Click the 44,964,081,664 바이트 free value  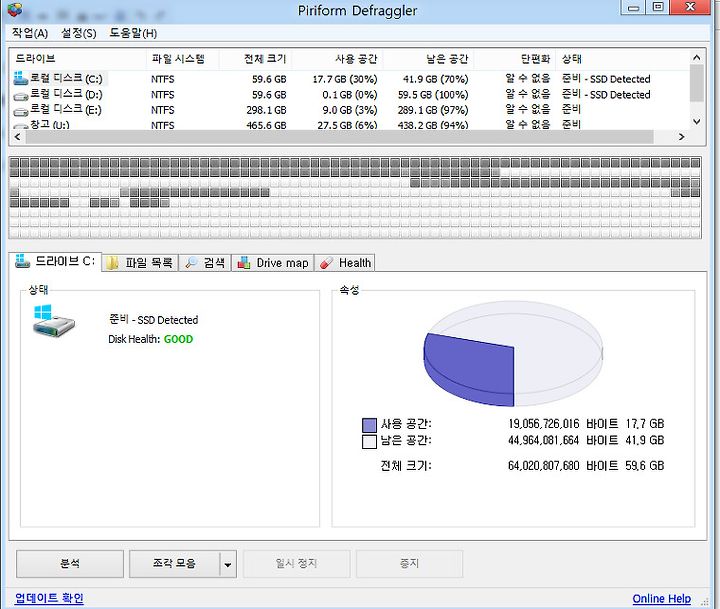click(x=563, y=440)
